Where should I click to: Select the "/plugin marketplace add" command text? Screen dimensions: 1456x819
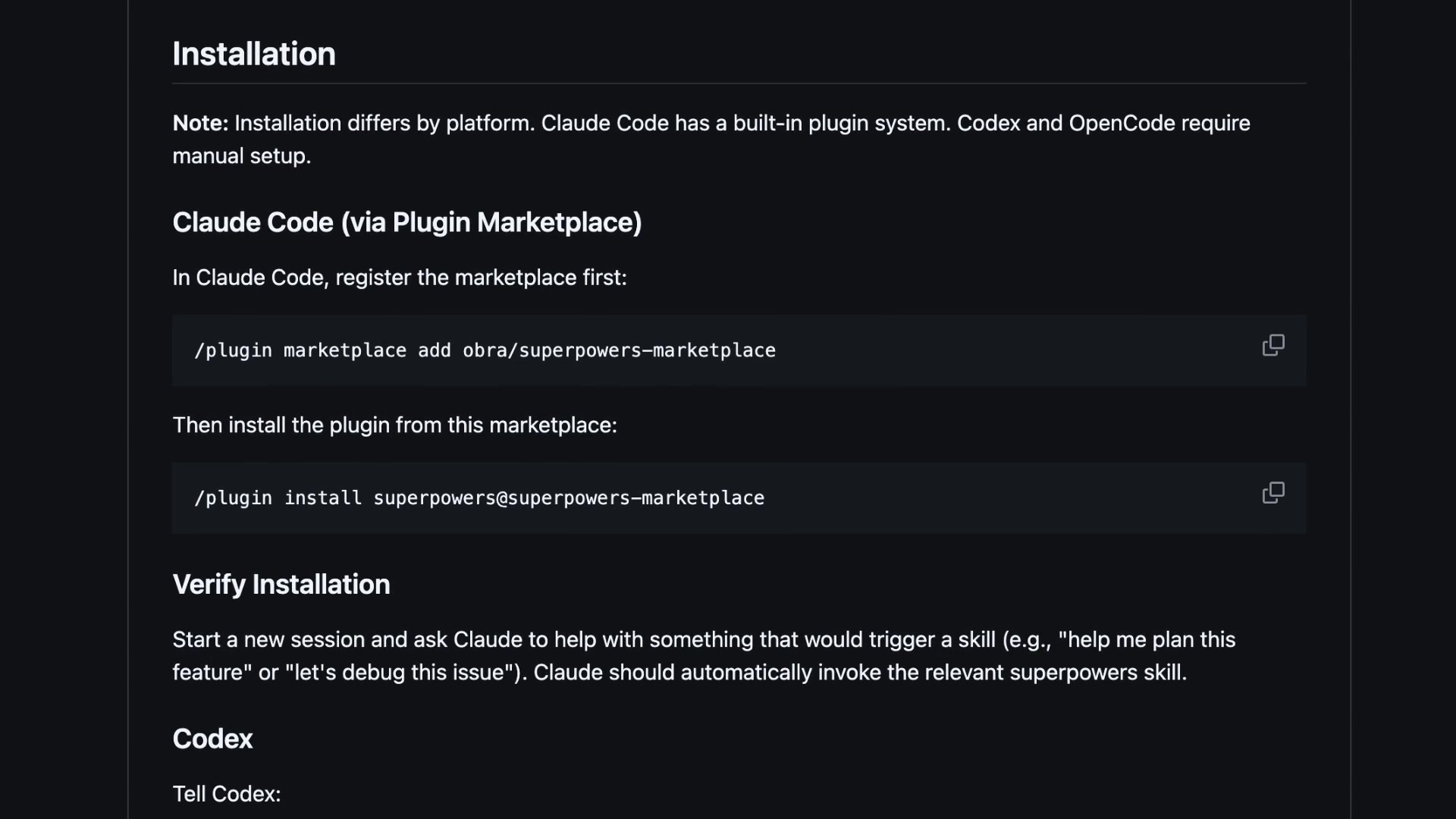(x=484, y=350)
